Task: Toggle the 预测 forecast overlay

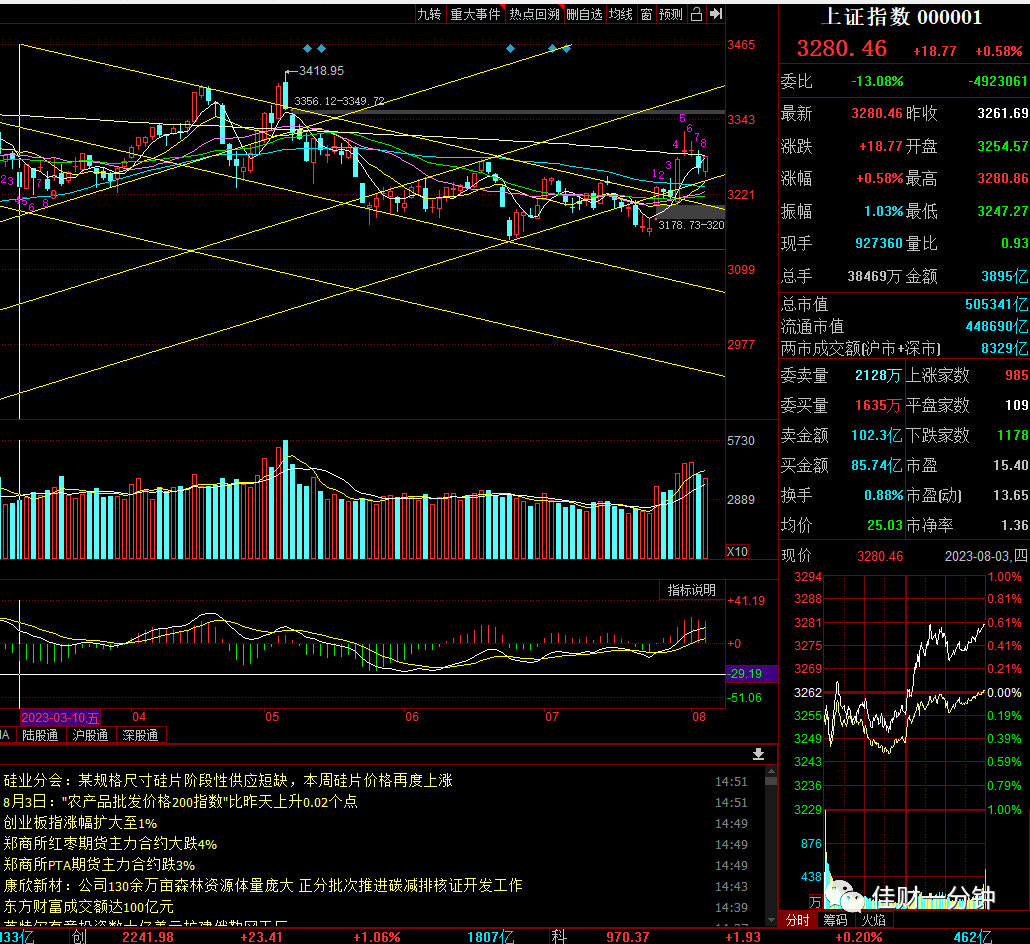Action: 671,14
